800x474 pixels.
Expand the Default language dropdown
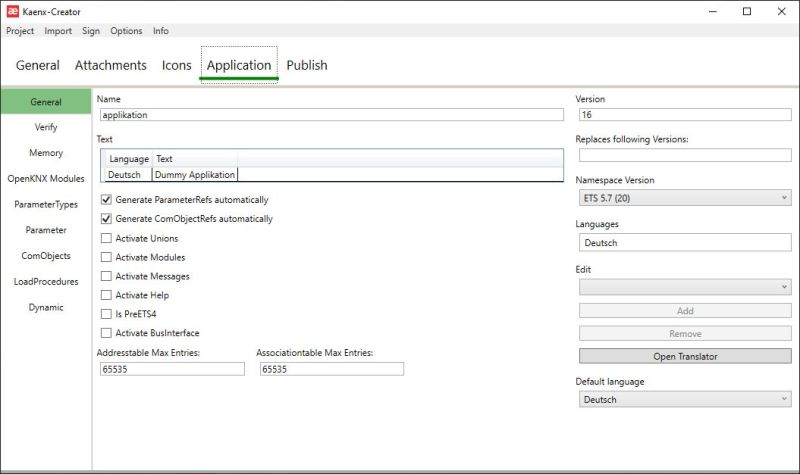click(685, 399)
